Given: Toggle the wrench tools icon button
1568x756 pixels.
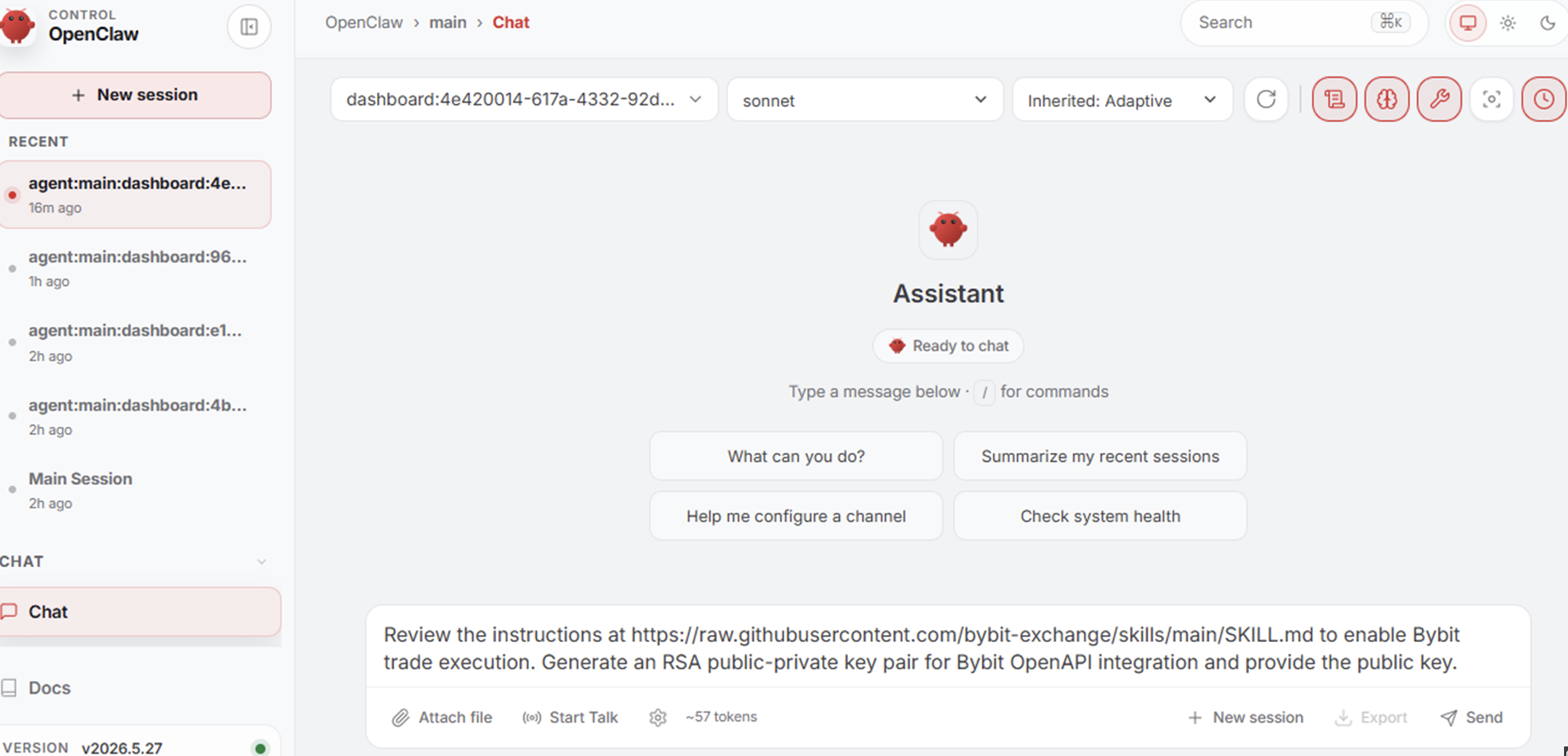Looking at the screenshot, I should pos(1440,100).
